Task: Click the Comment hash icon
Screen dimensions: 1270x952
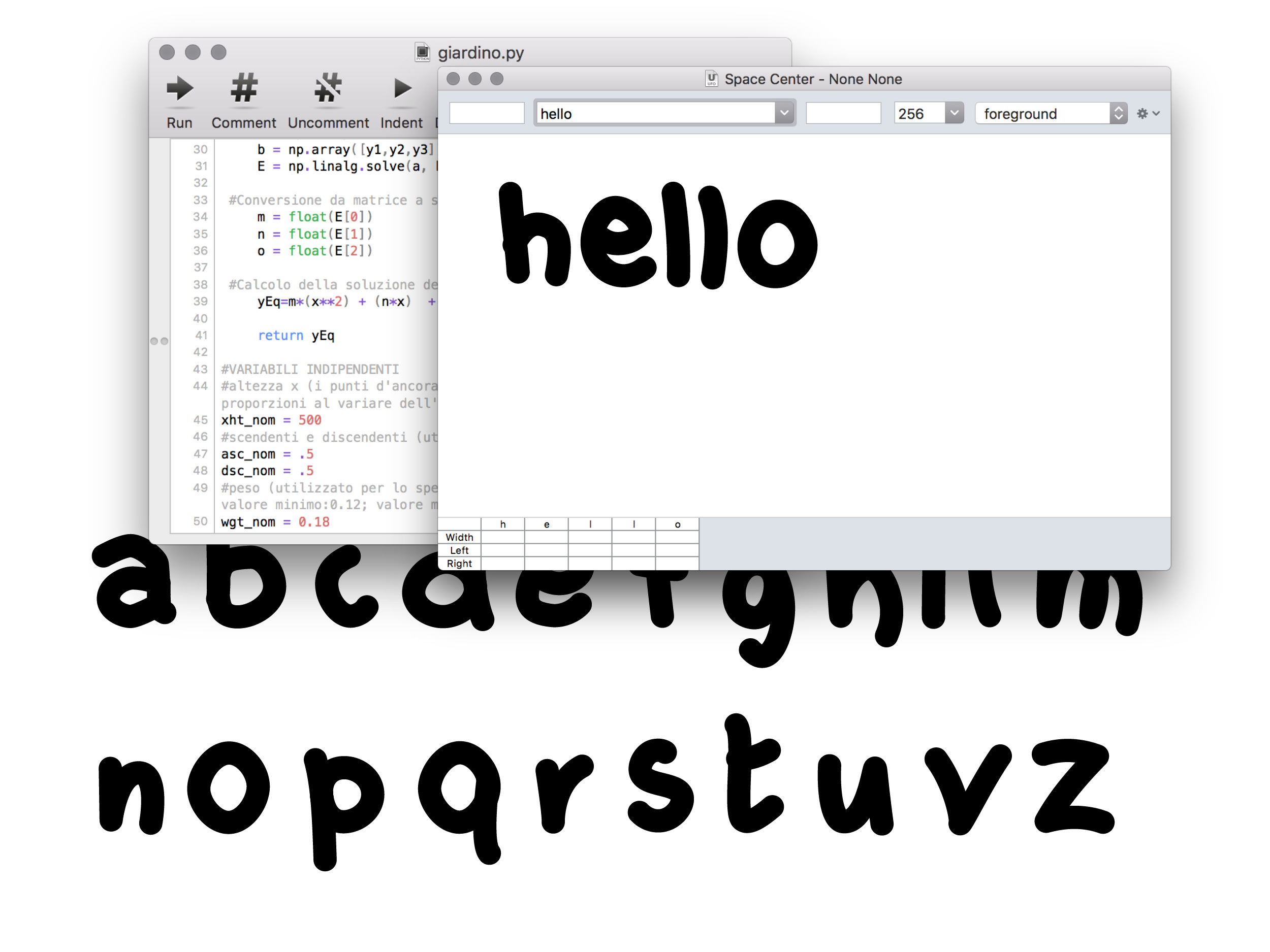Action: click(244, 88)
